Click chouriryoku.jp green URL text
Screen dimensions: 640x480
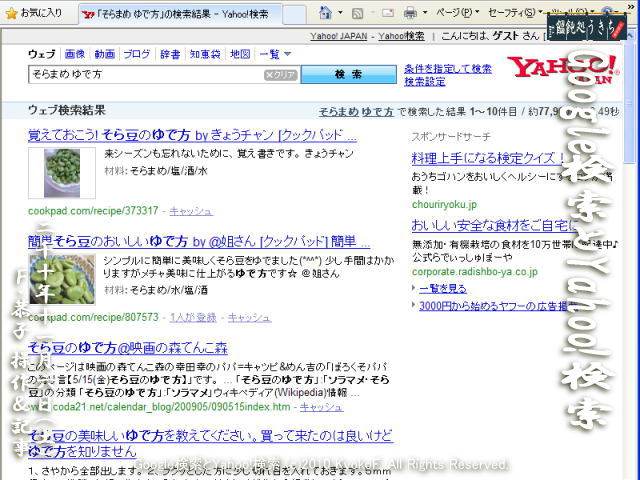click(x=444, y=204)
